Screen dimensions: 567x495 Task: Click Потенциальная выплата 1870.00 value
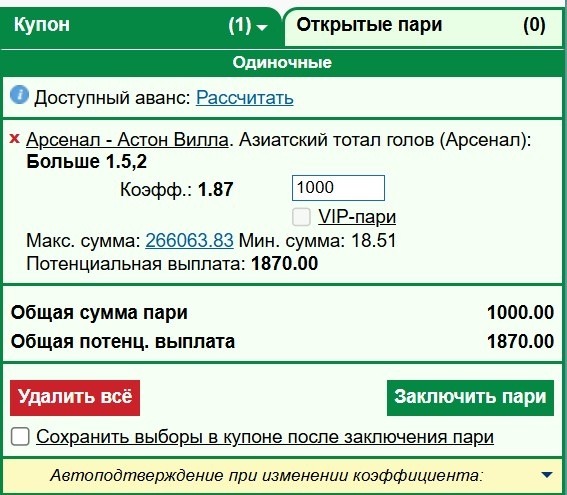coord(285,264)
